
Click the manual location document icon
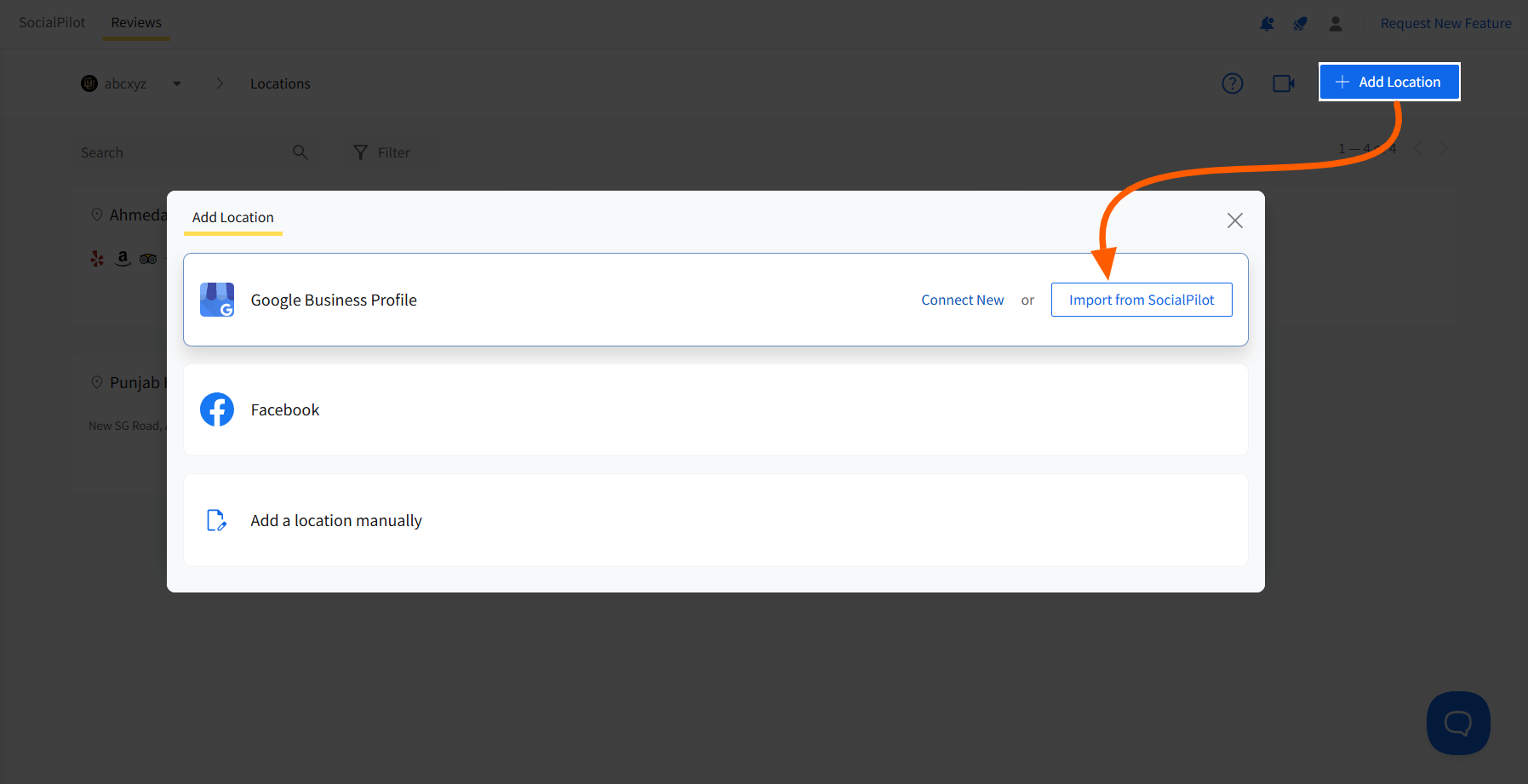coord(217,520)
